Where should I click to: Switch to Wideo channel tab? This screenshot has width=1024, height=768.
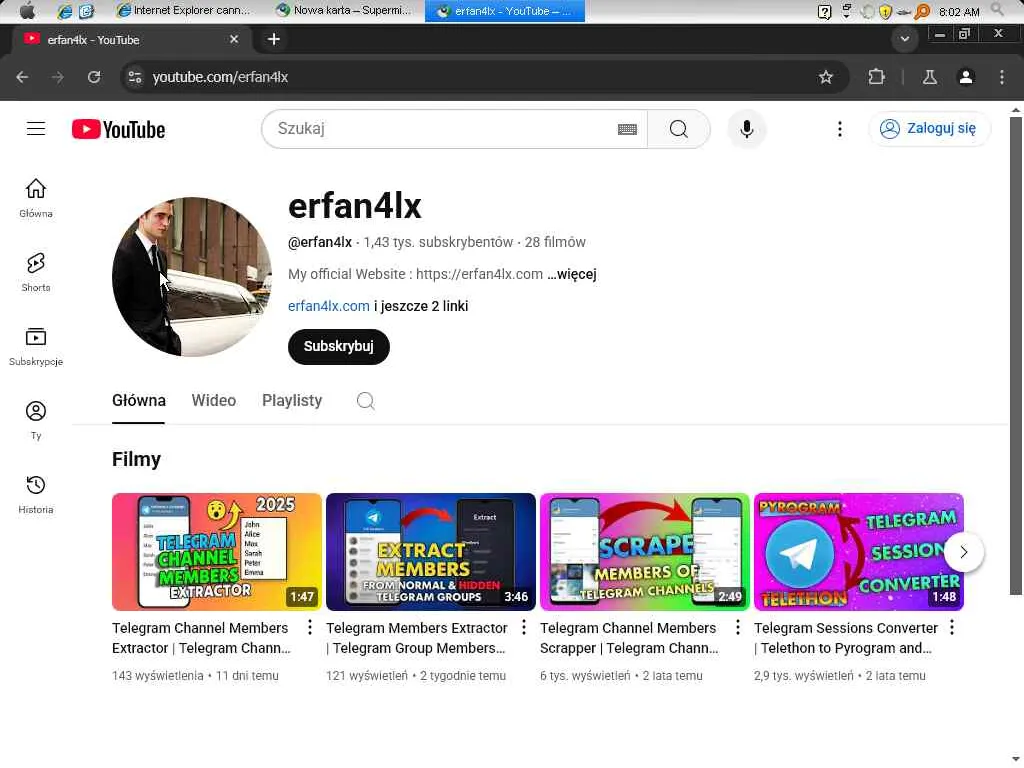(x=214, y=400)
